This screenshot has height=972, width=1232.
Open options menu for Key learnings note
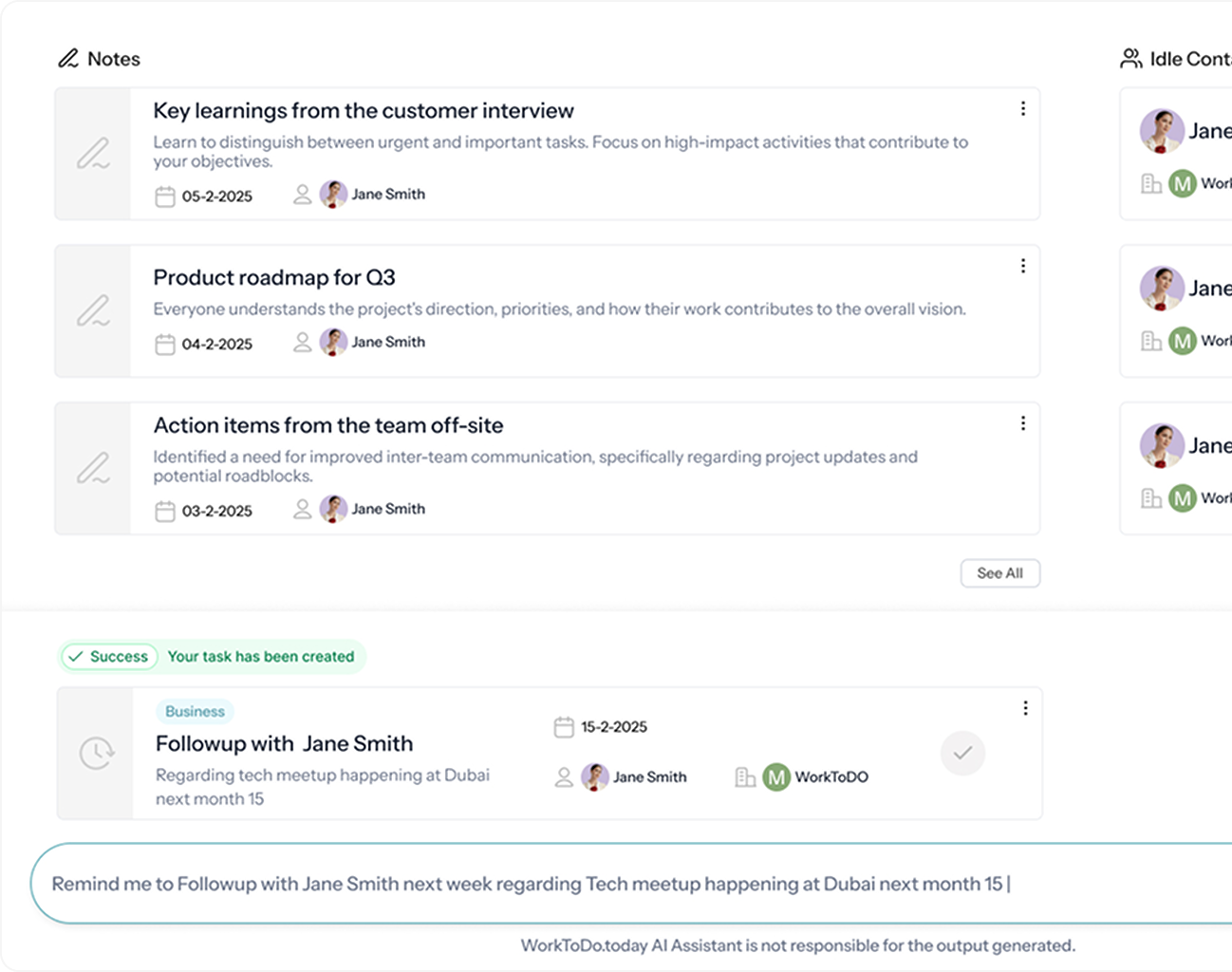pos(1023,109)
